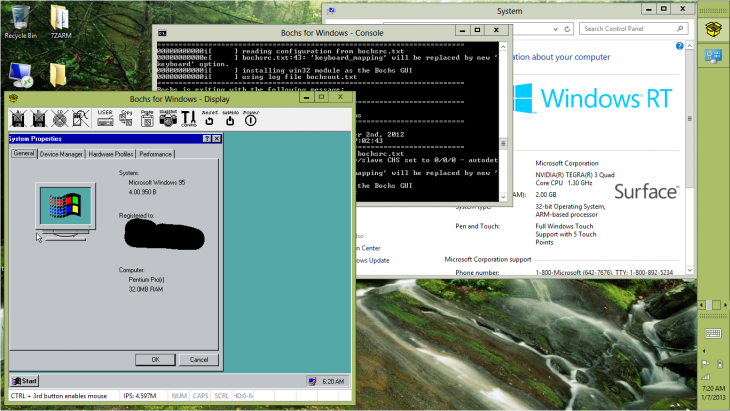Switch to the Device Manager tab
Image resolution: width=730 pixels, height=411 pixels.
click(x=61, y=154)
